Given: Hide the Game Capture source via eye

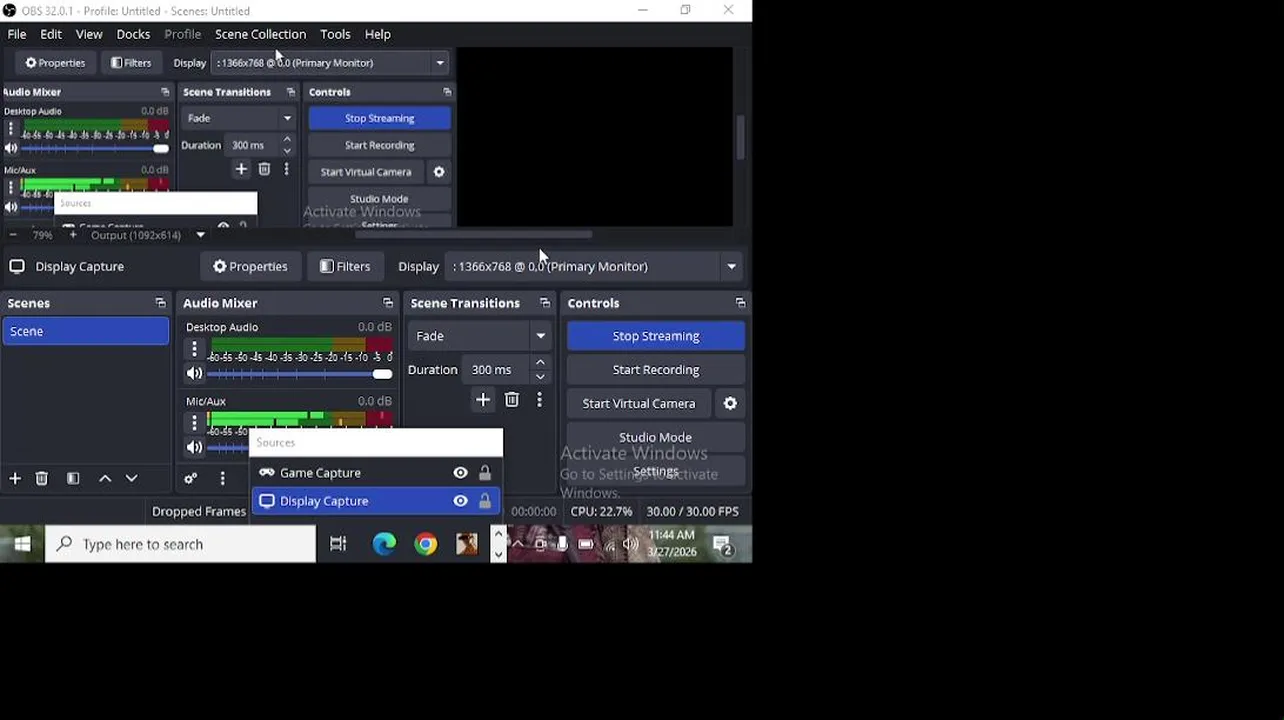Looking at the screenshot, I should (x=460, y=473).
